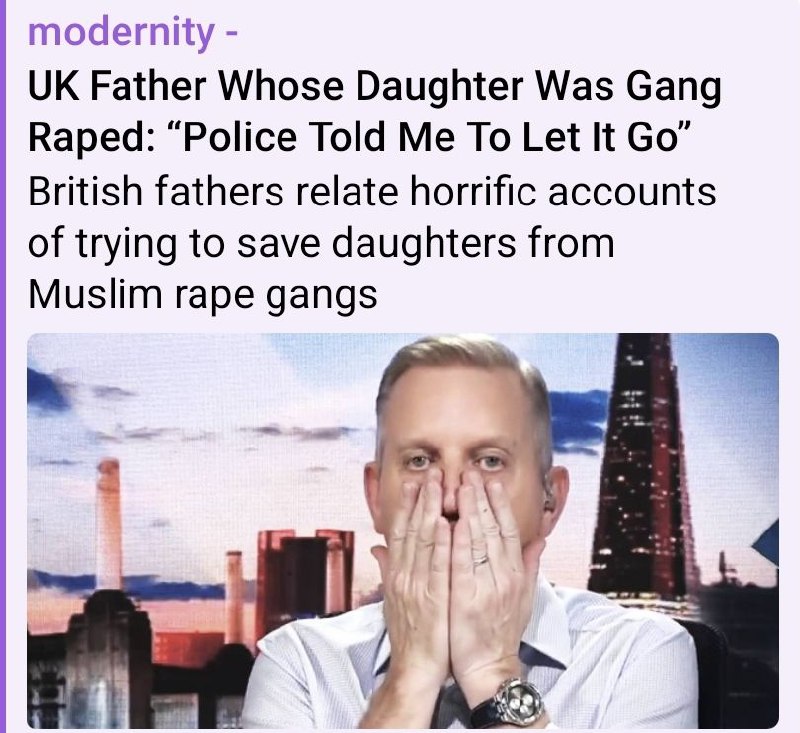This screenshot has width=800, height=733.
Task: Open the article preview image
Action: point(403,530)
